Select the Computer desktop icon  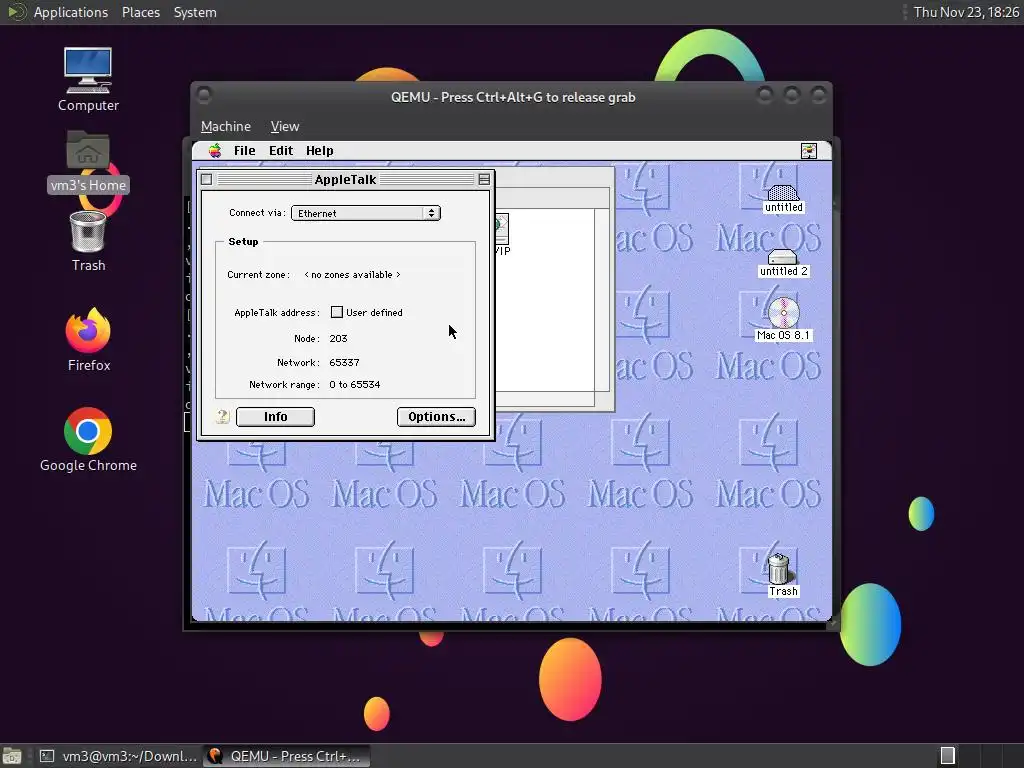pos(88,80)
